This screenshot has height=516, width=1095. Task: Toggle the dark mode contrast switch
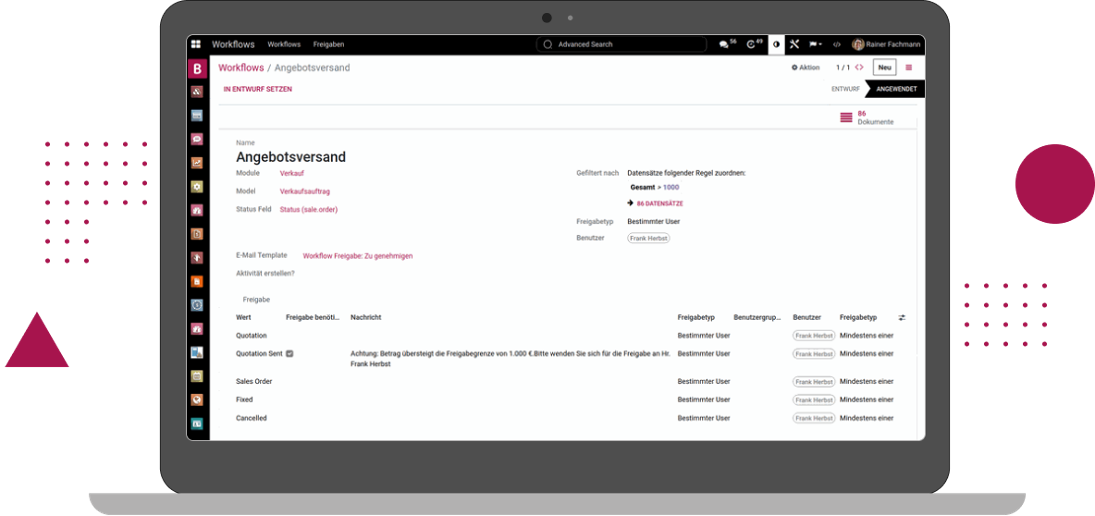[775, 45]
